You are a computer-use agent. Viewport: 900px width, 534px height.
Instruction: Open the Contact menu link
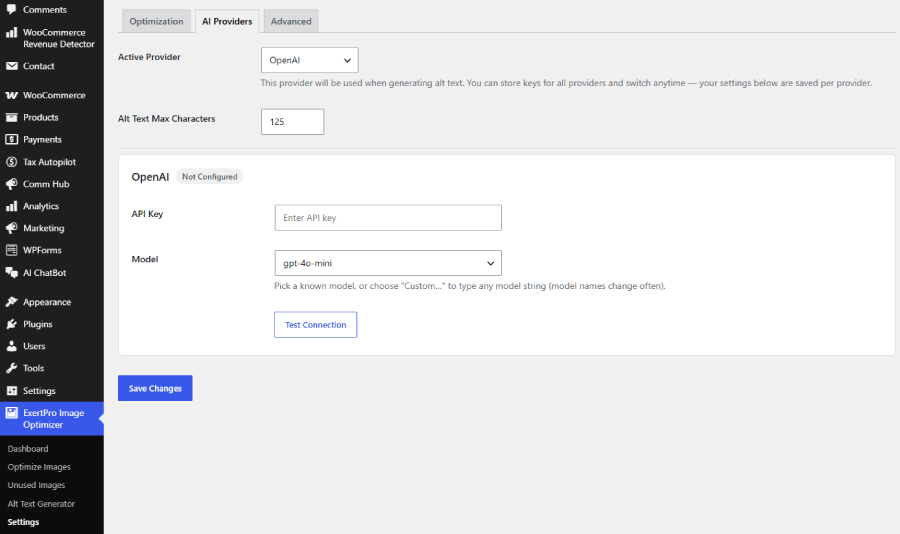coord(38,66)
